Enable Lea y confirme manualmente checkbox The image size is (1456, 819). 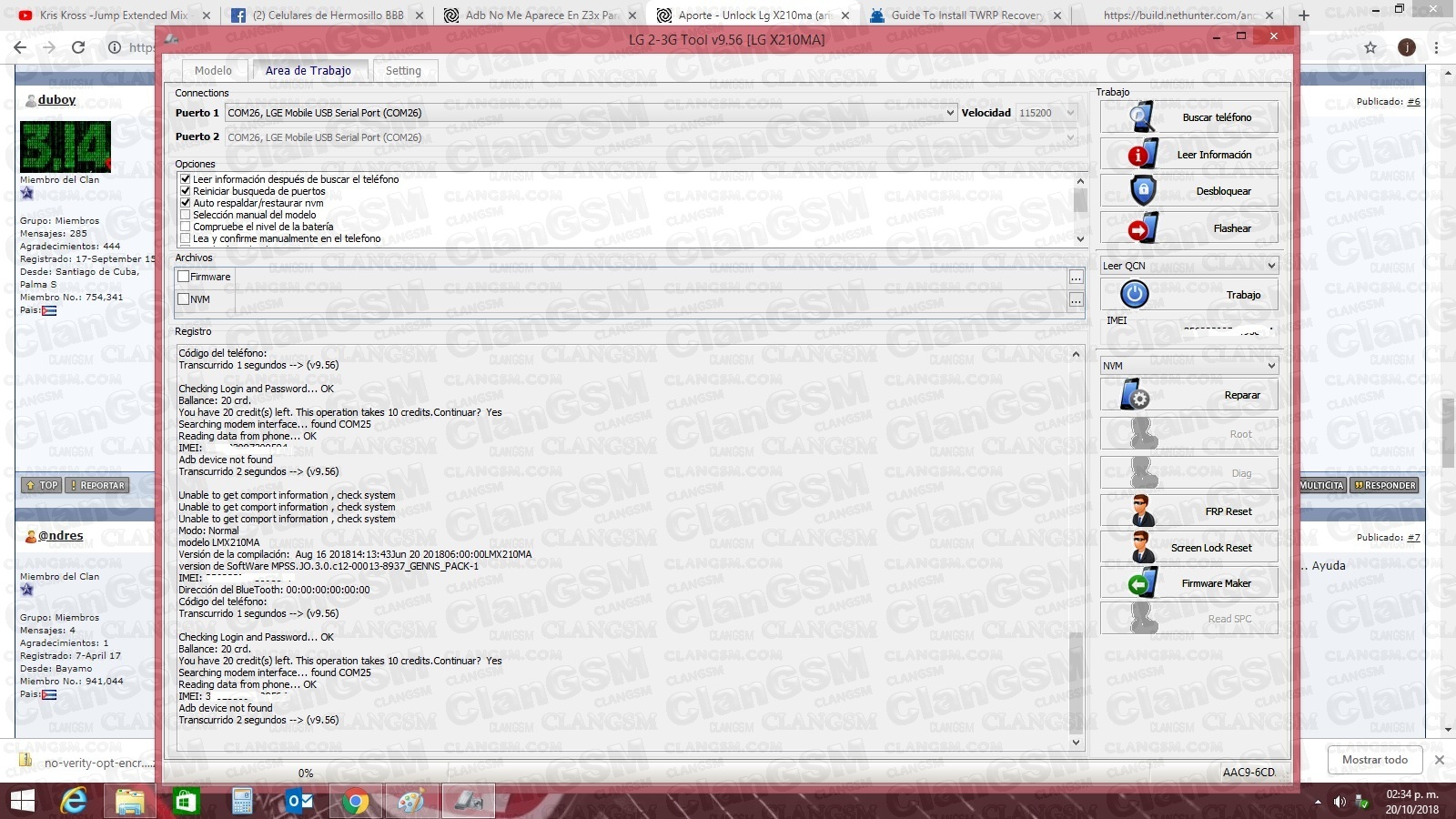(186, 238)
